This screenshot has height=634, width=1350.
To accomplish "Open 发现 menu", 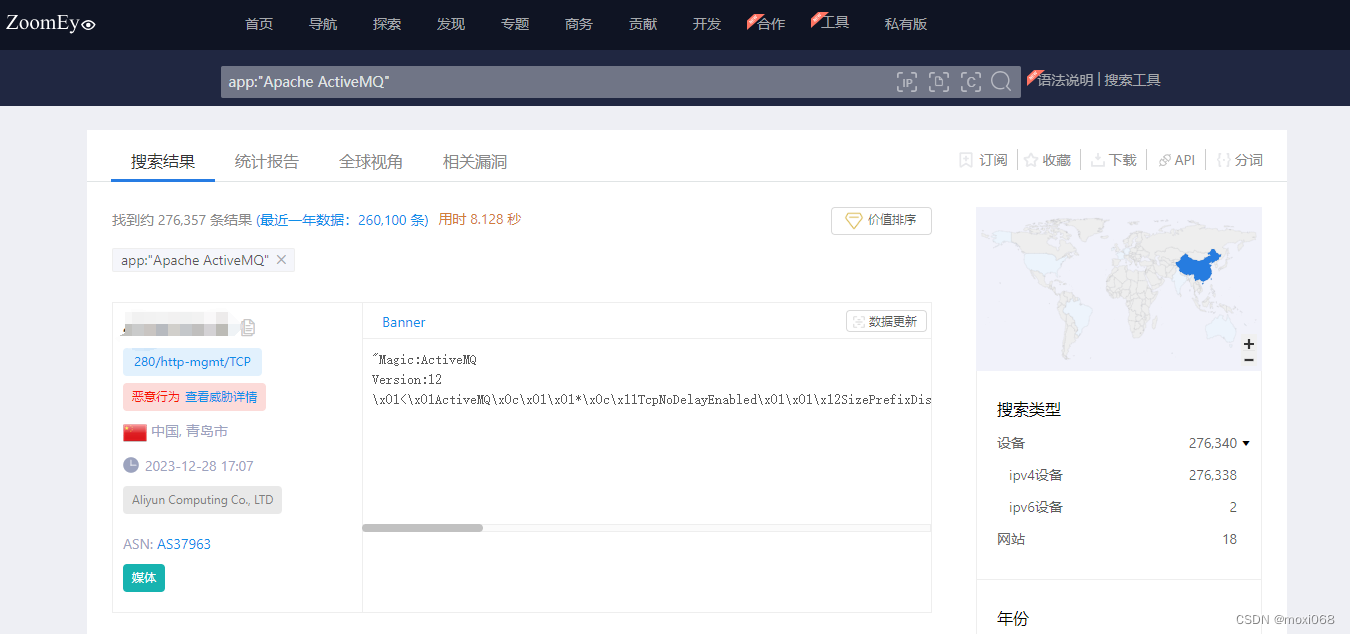I will click(x=451, y=24).
